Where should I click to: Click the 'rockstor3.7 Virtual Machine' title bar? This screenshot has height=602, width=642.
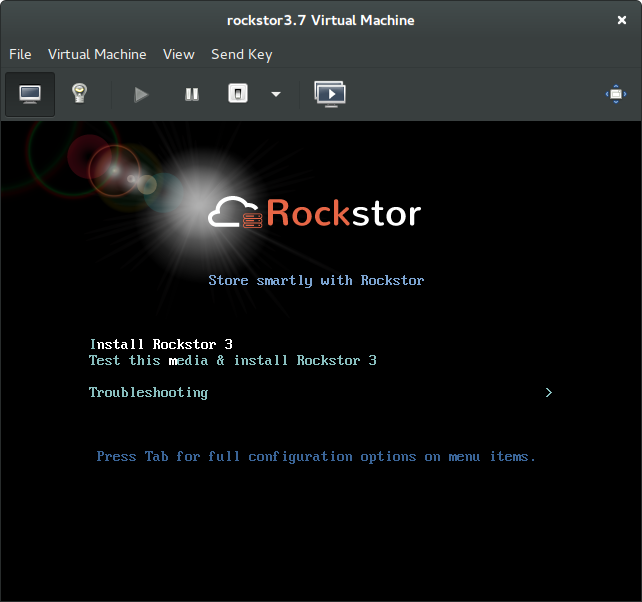coord(320,20)
